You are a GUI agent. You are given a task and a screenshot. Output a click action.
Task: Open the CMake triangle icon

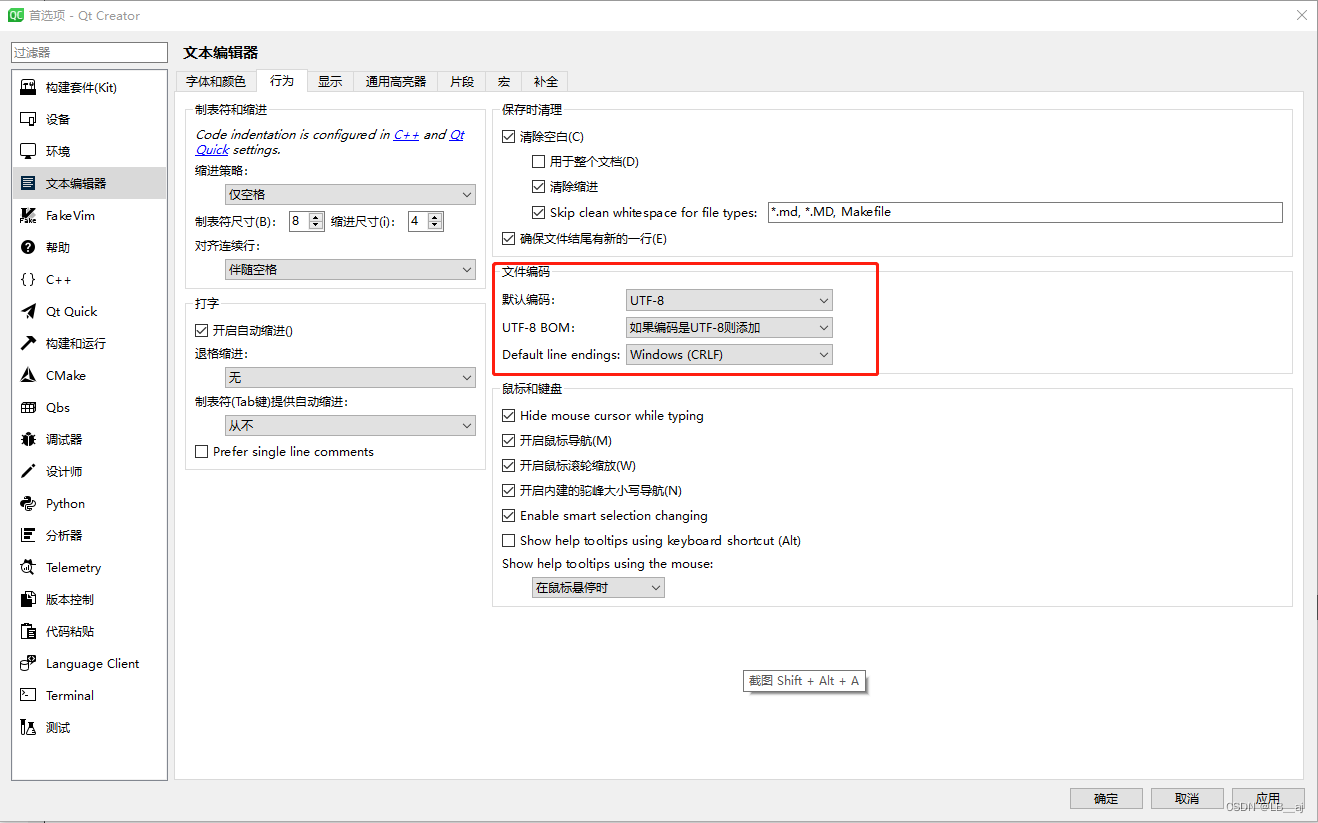[x=28, y=375]
